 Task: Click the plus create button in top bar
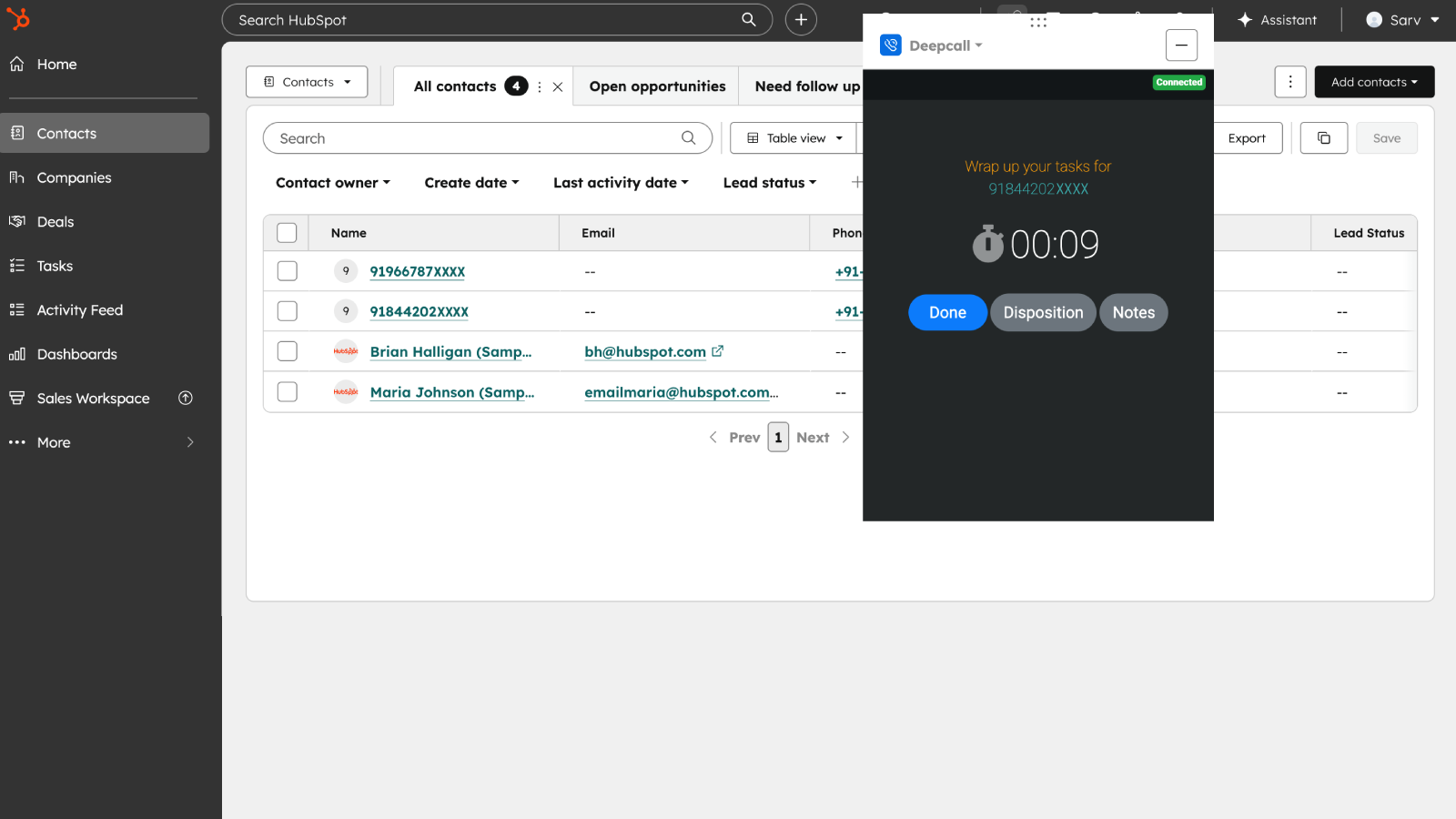coord(801,19)
